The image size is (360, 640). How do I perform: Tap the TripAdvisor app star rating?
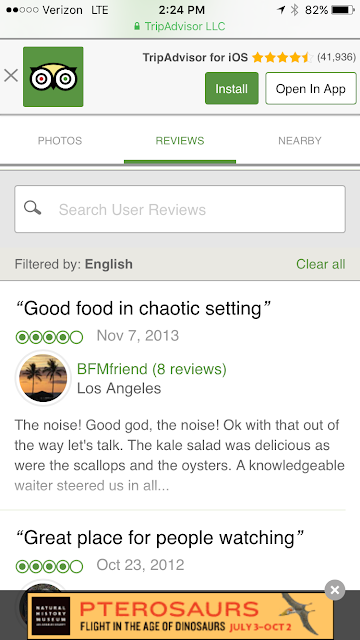[282, 58]
